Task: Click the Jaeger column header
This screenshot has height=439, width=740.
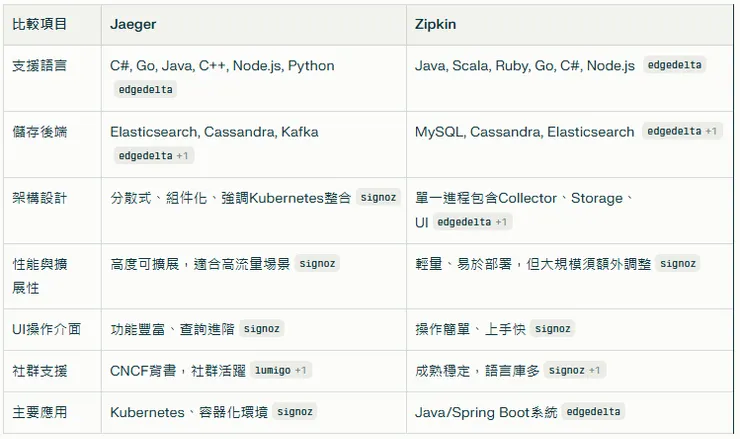Action: tap(133, 23)
